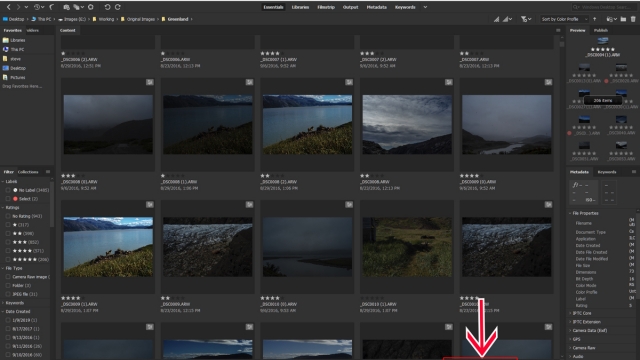
Task: Collapse the Date Created filter section
Action: (x=3, y=311)
